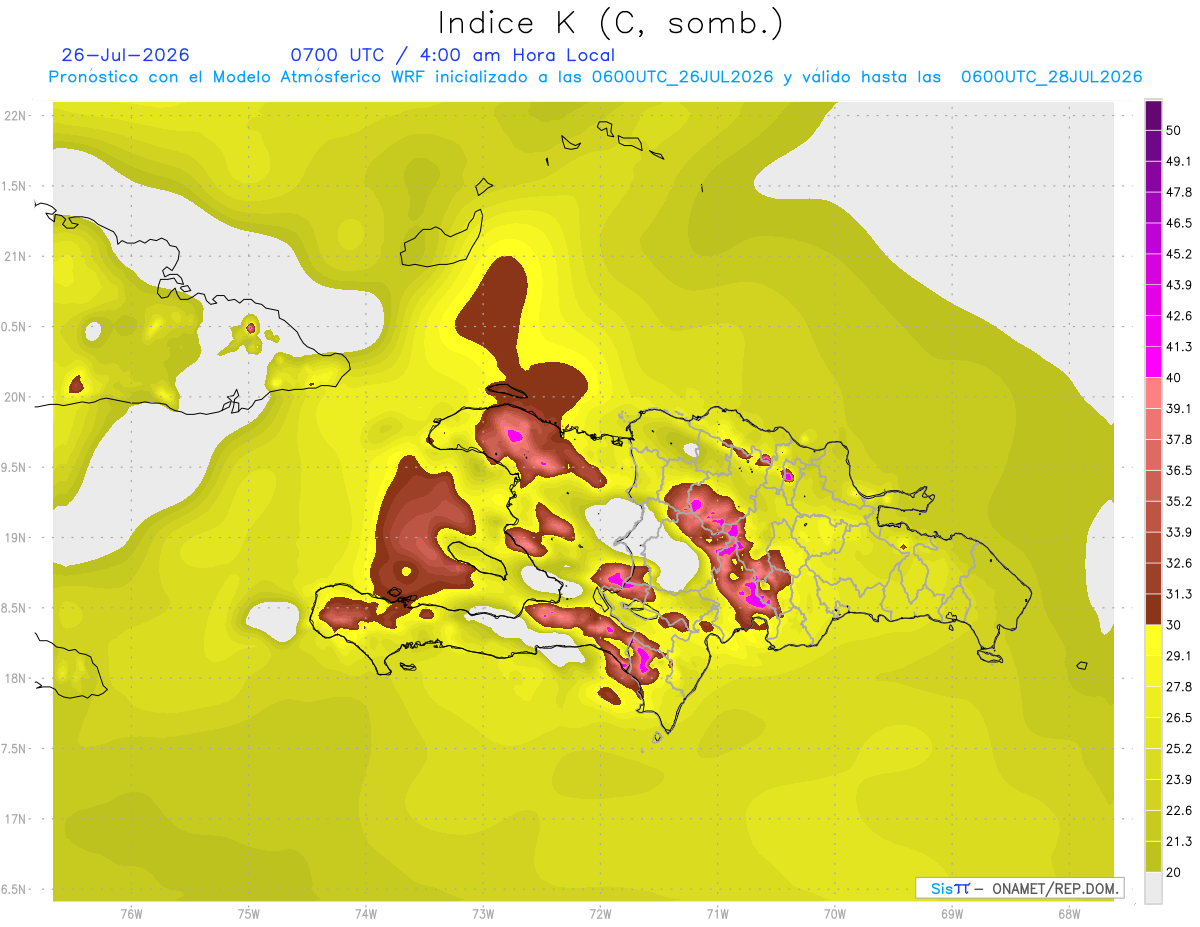Click the colorbar value '39.1'
Image resolution: width=1200 pixels, height=927 pixels.
click(1178, 409)
